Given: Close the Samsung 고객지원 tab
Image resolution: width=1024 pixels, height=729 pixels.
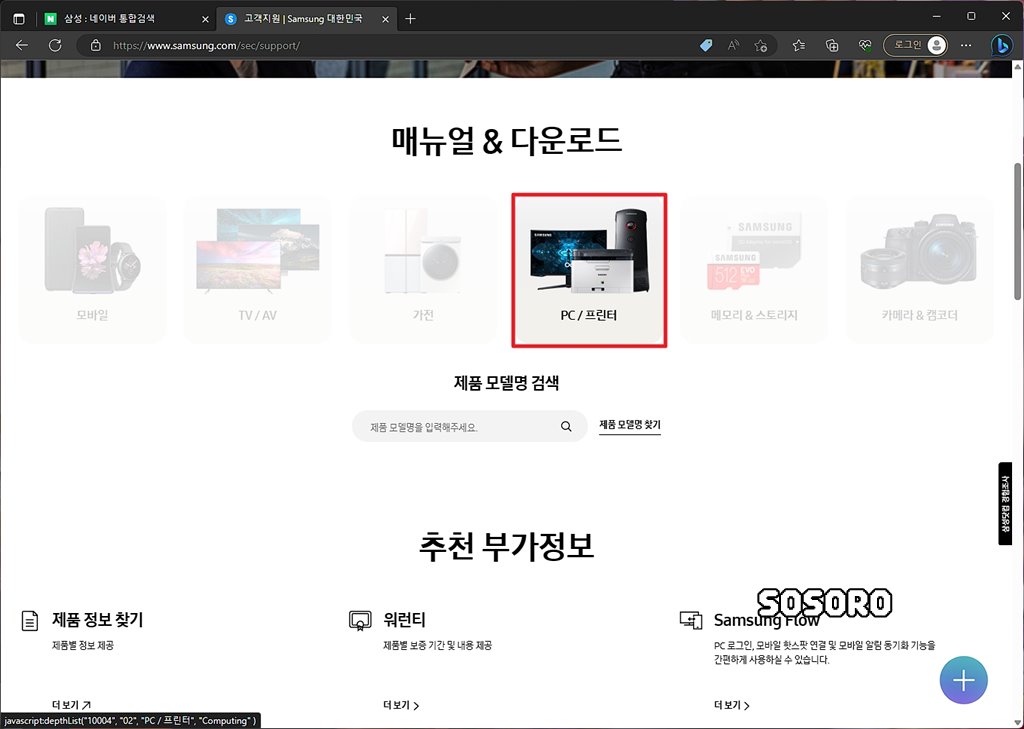Looking at the screenshot, I should (x=385, y=20).
